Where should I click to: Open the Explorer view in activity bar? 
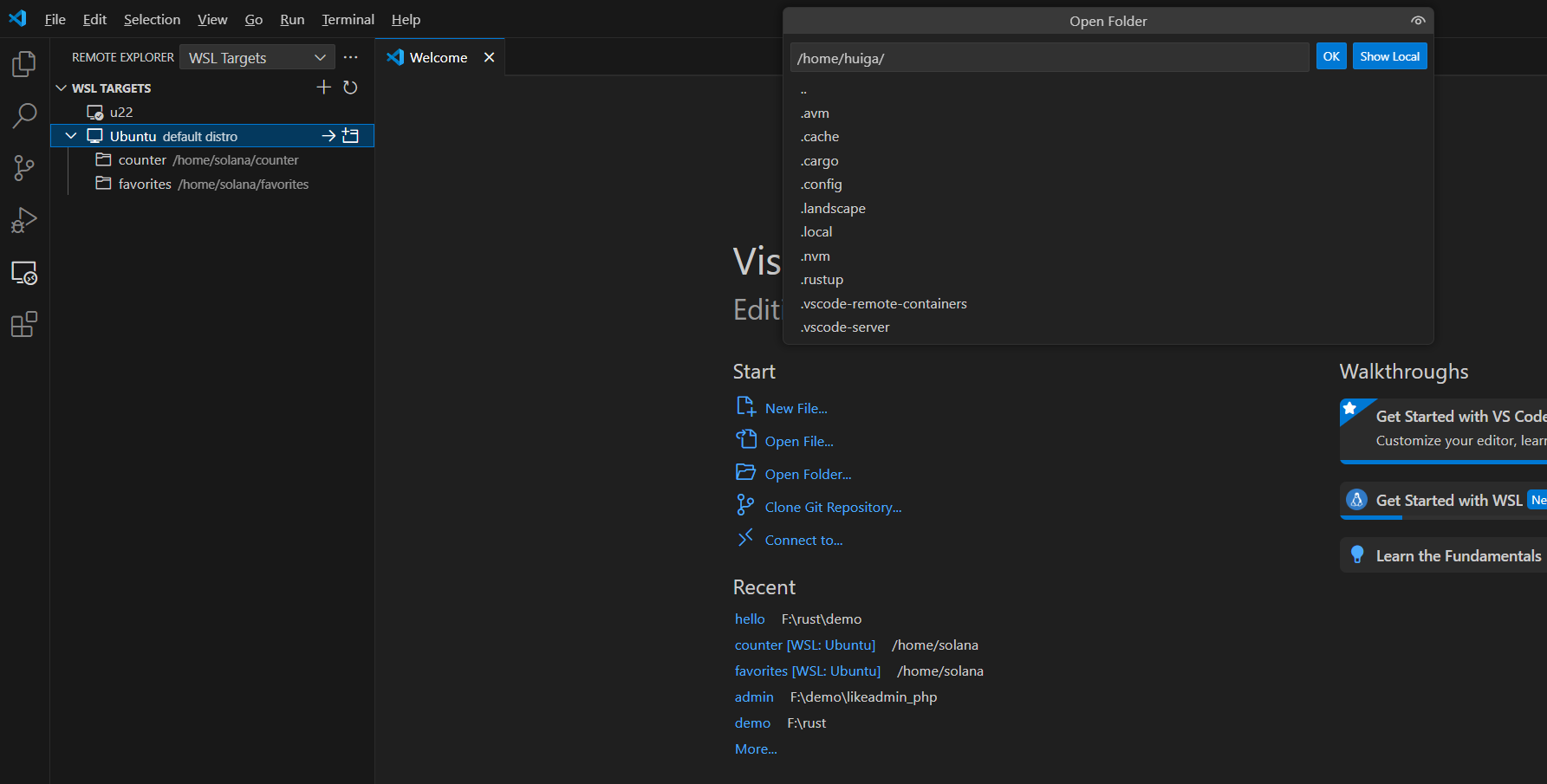24,64
